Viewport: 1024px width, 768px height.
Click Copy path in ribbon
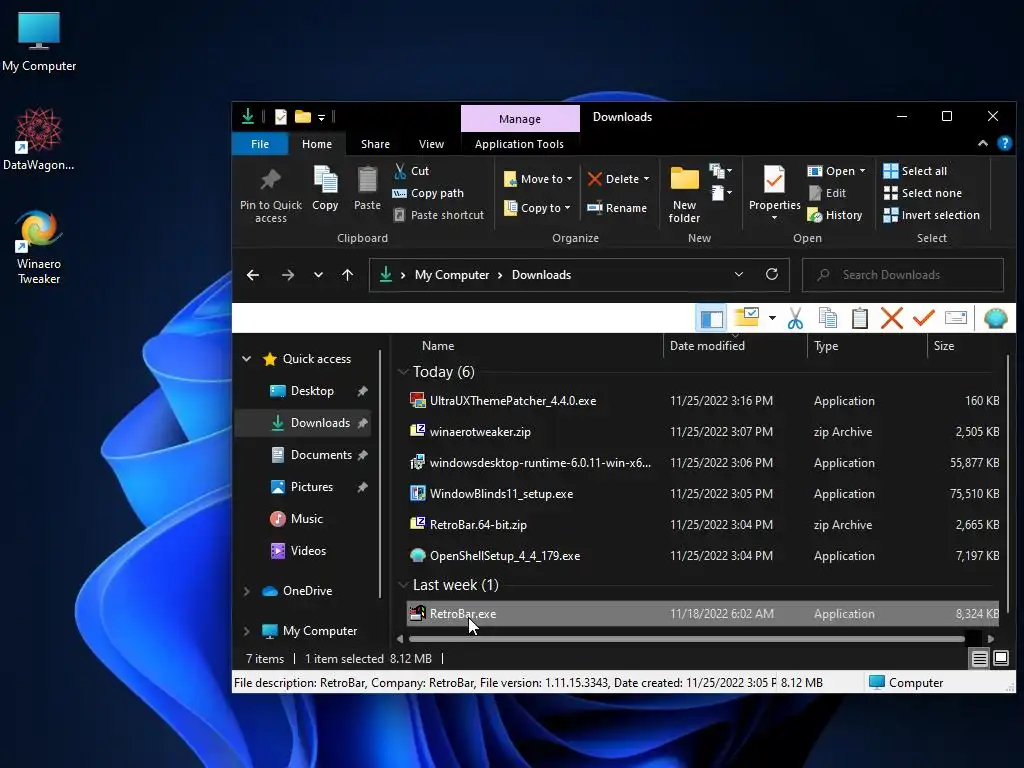point(428,193)
